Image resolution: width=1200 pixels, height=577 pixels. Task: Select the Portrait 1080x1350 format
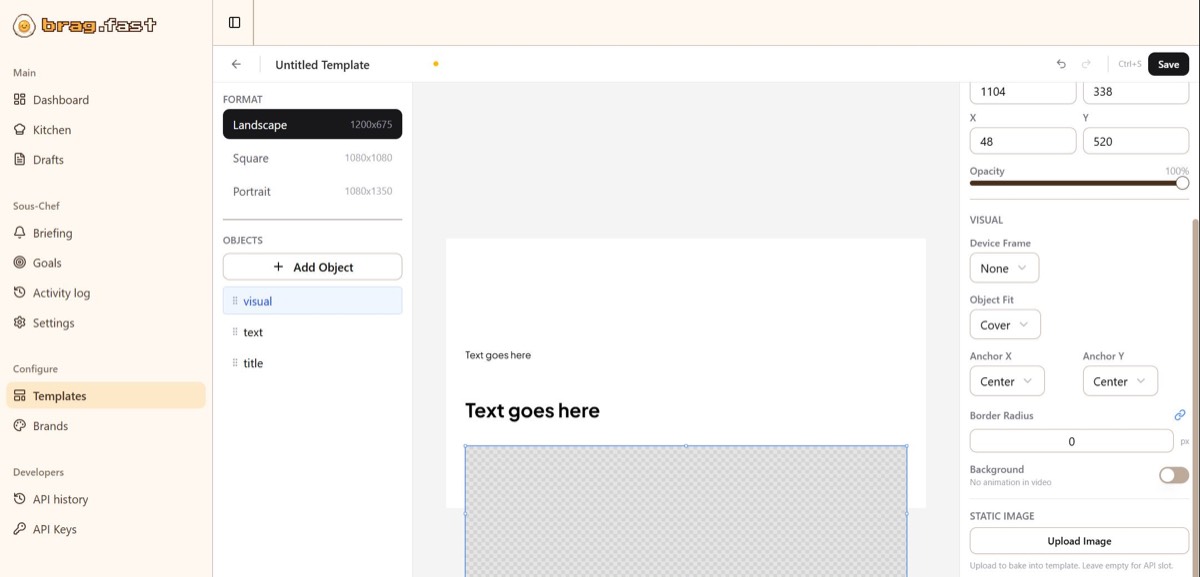pos(312,191)
